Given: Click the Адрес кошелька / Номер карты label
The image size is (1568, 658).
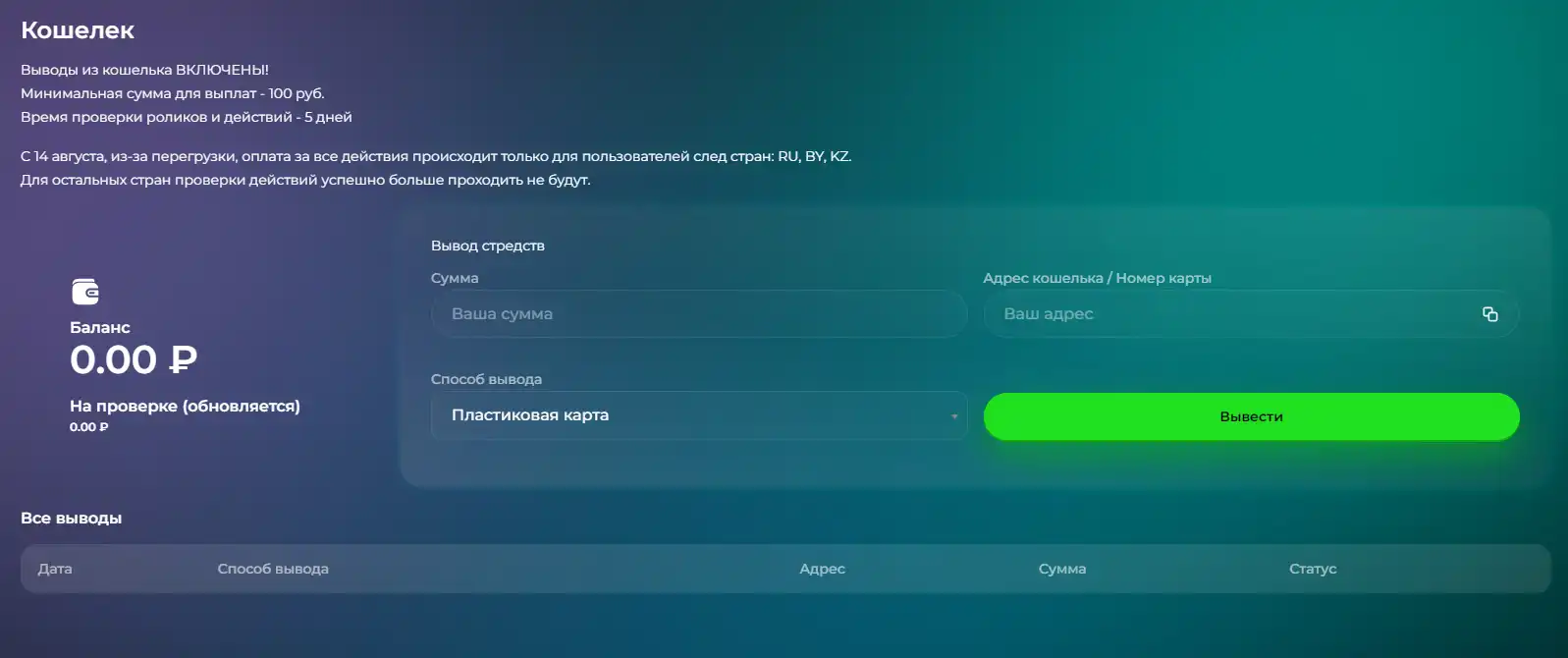Looking at the screenshot, I should tap(1097, 278).
